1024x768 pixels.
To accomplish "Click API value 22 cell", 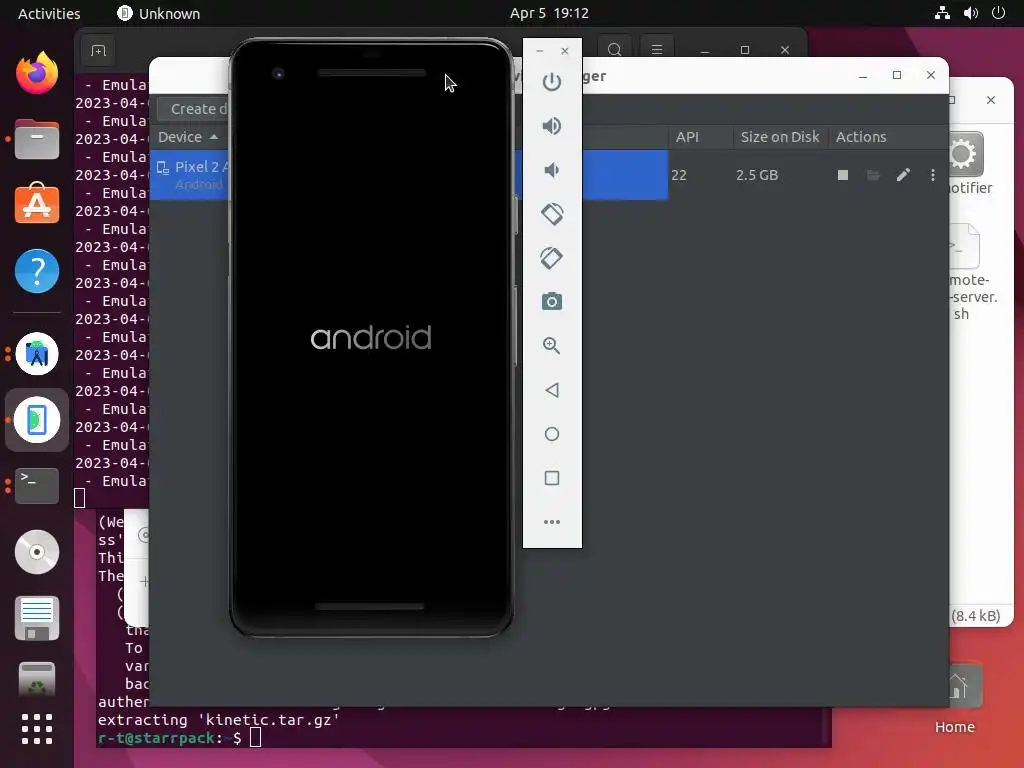I will pyautogui.click(x=679, y=175).
